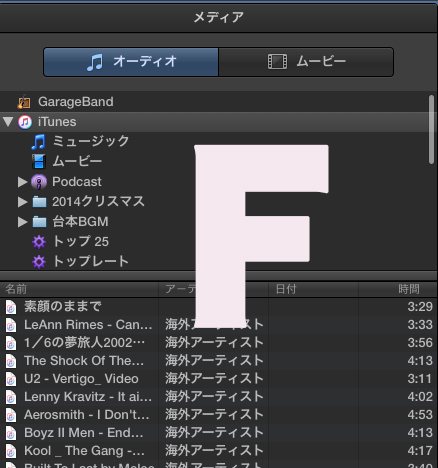Click file icon for Boyz II Men track
Image resolution: width=438 pixels, height=468 pixels.
tap(11, 433)
